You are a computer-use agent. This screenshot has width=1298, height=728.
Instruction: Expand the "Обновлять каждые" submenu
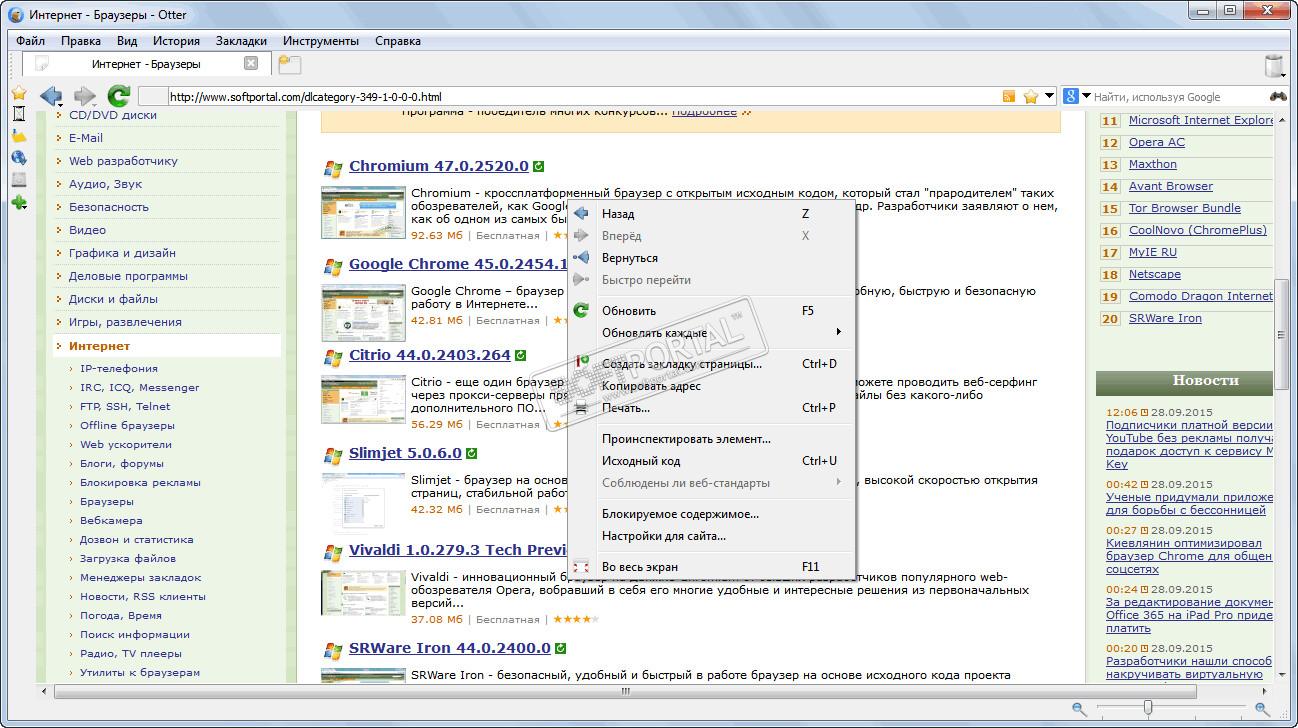point(711,333)
